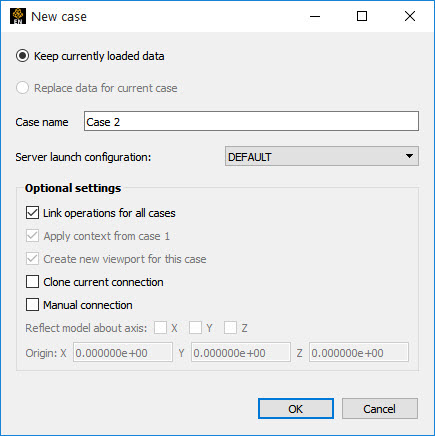The width and height of the screenshot is (435, 436).
Task: Open Server launch configuration DEFAULT dropdown
Action: point(322,156)
